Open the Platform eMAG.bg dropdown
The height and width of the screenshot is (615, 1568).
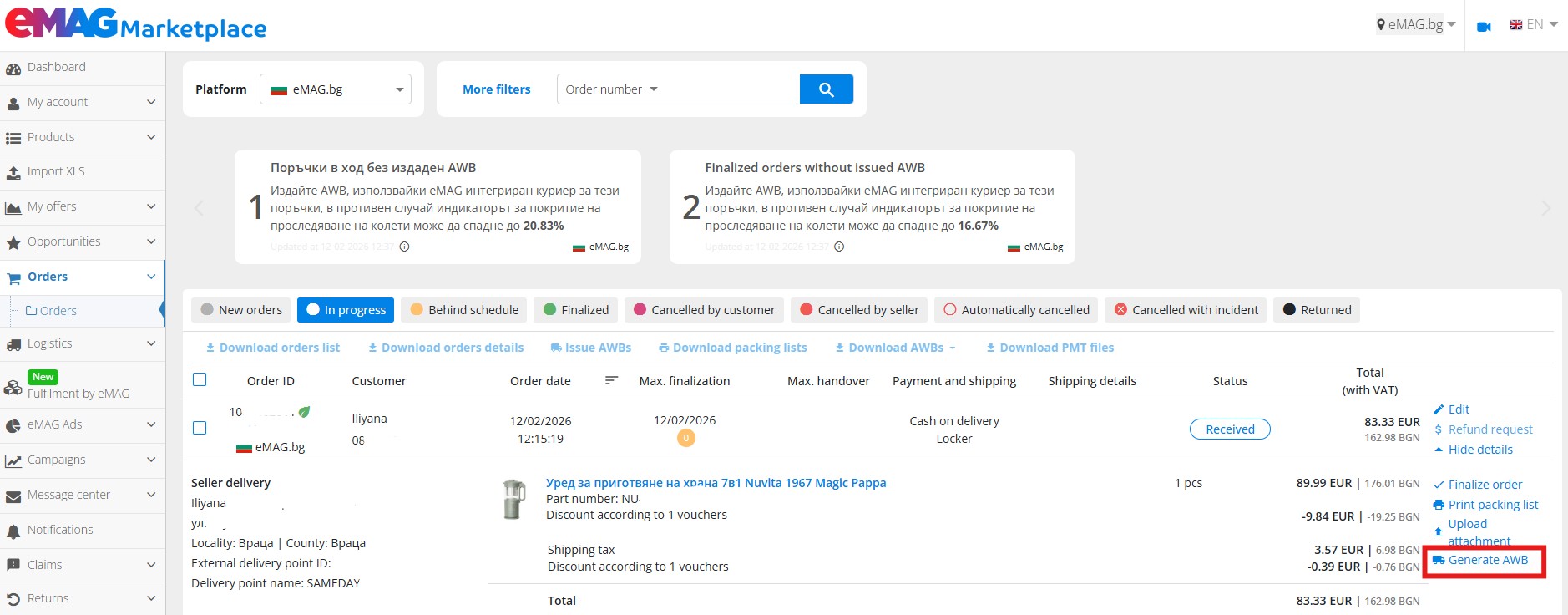(x=336, y=89)
